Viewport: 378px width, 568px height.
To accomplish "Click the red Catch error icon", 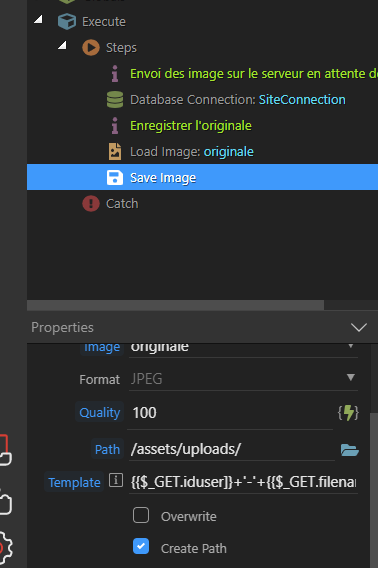I will click(x=91, y=204).
